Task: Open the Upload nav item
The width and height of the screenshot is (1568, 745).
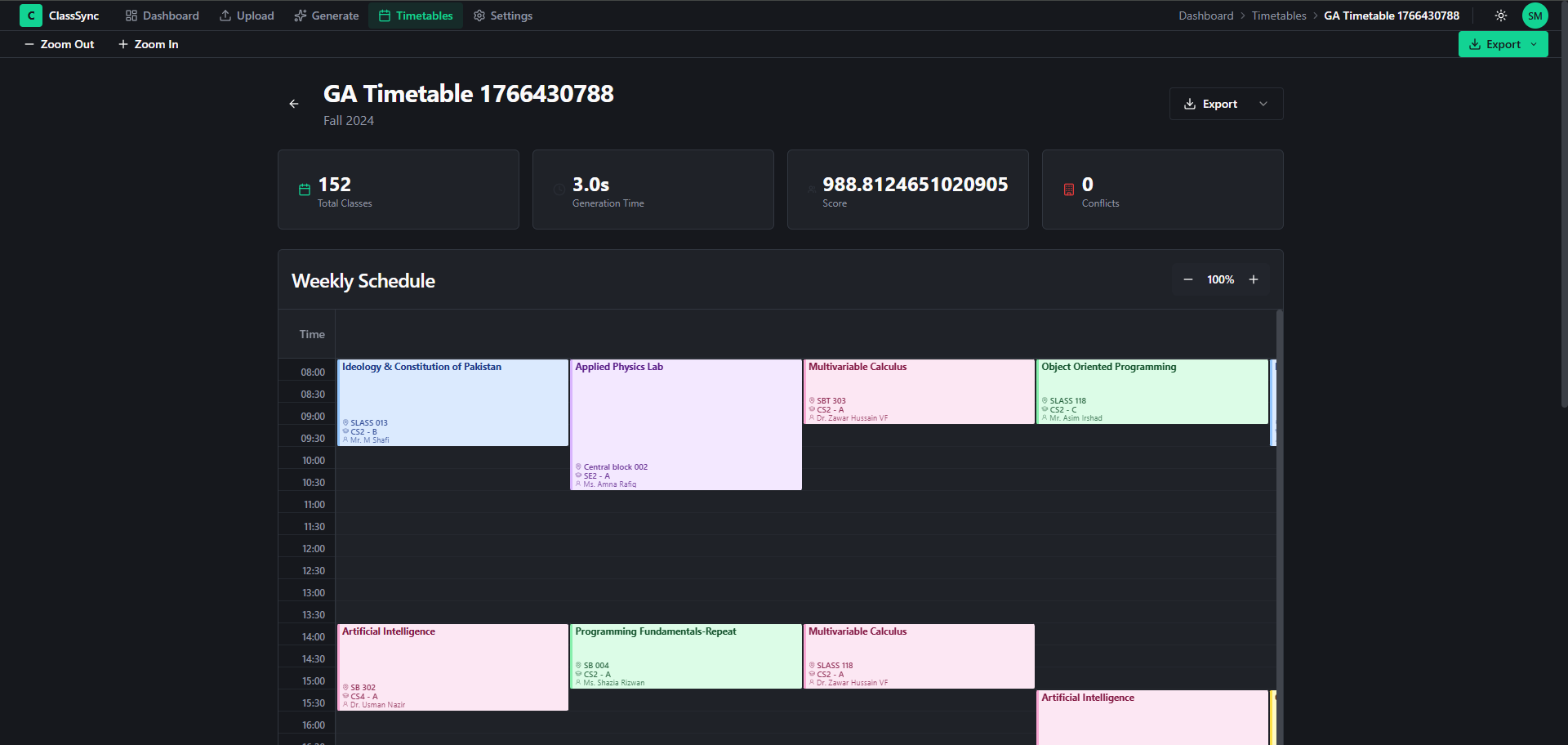Action: (x=247, y=16)
